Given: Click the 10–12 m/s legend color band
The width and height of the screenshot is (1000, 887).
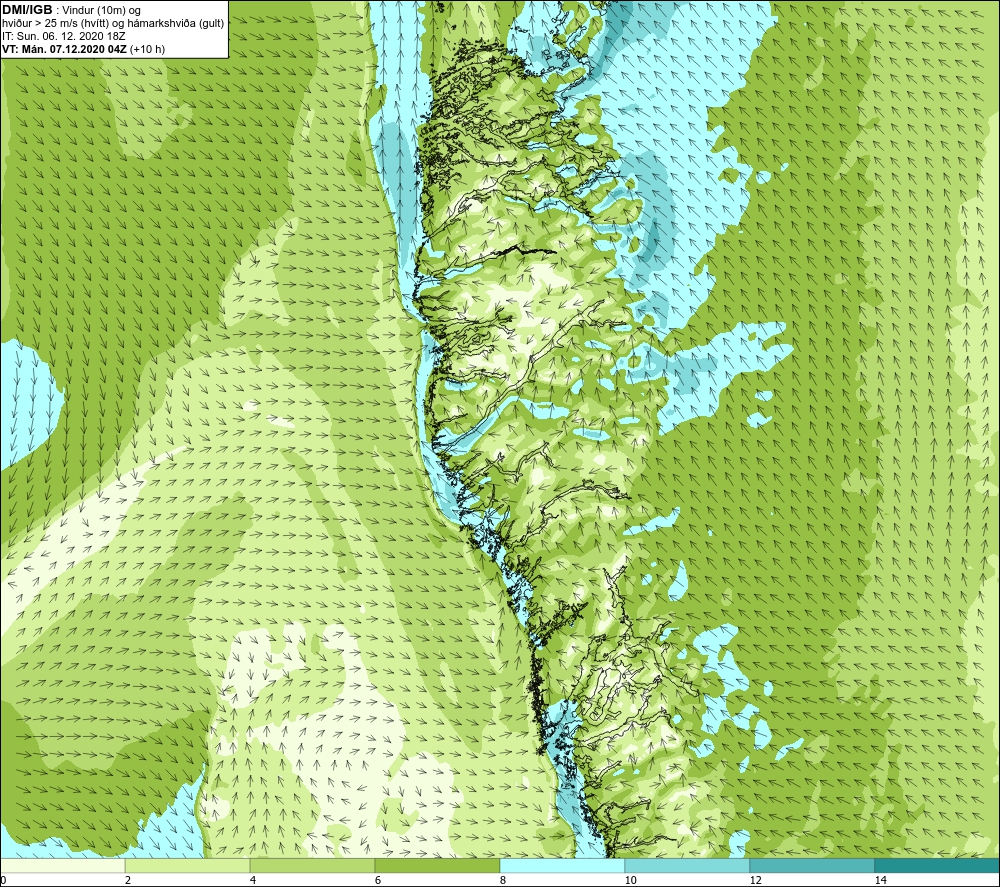Looking at the screenshot, I should coord(688,866).
